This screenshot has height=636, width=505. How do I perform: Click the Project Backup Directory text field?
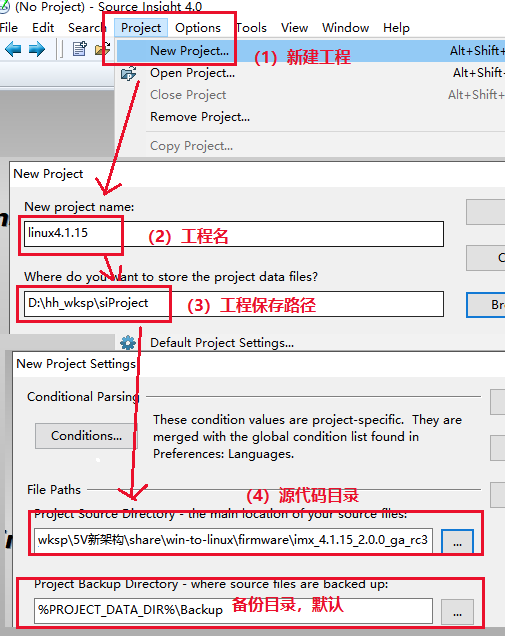[x=233, y=611]
